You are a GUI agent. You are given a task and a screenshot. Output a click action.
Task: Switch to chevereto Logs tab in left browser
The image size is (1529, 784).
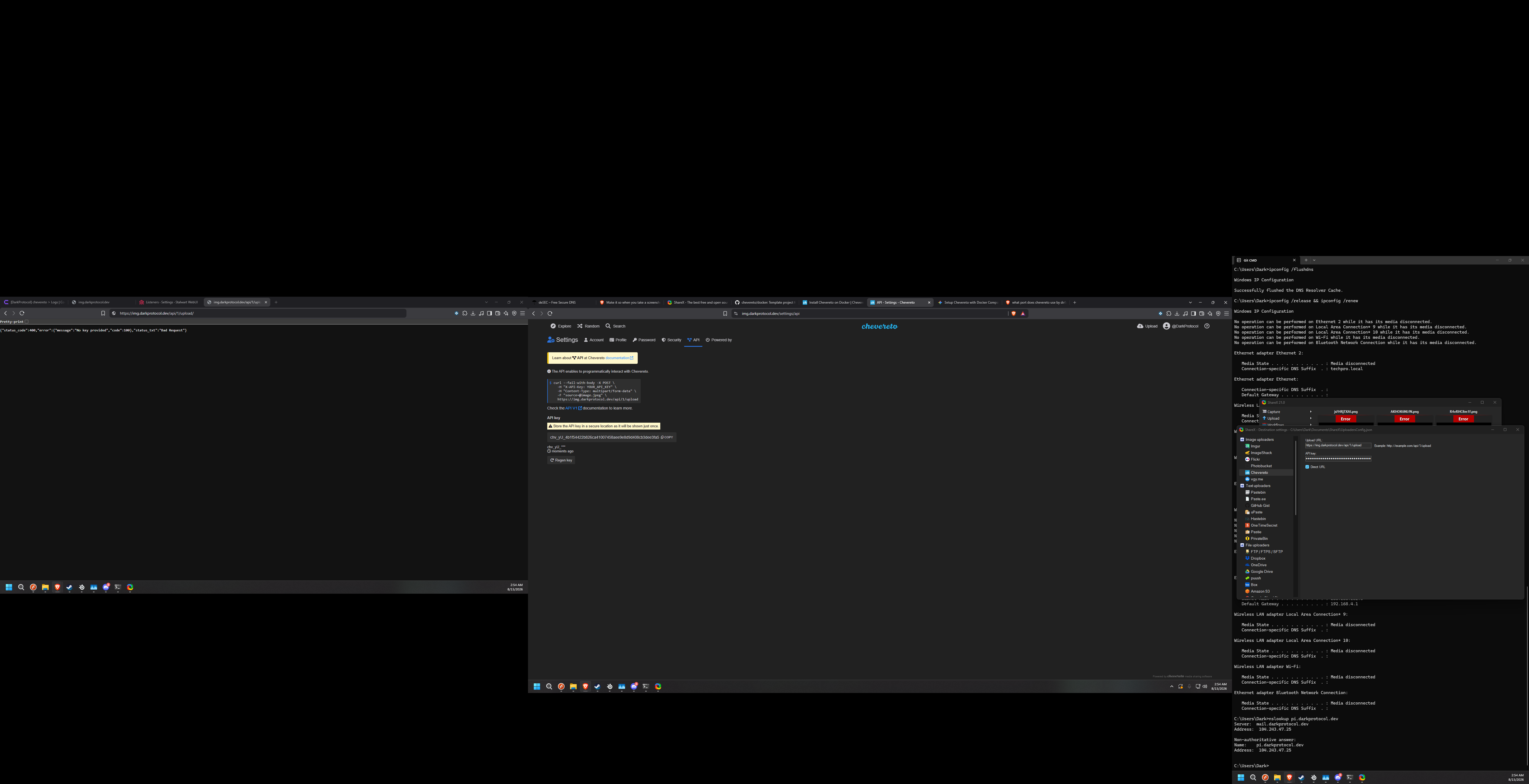coord(34,302)
